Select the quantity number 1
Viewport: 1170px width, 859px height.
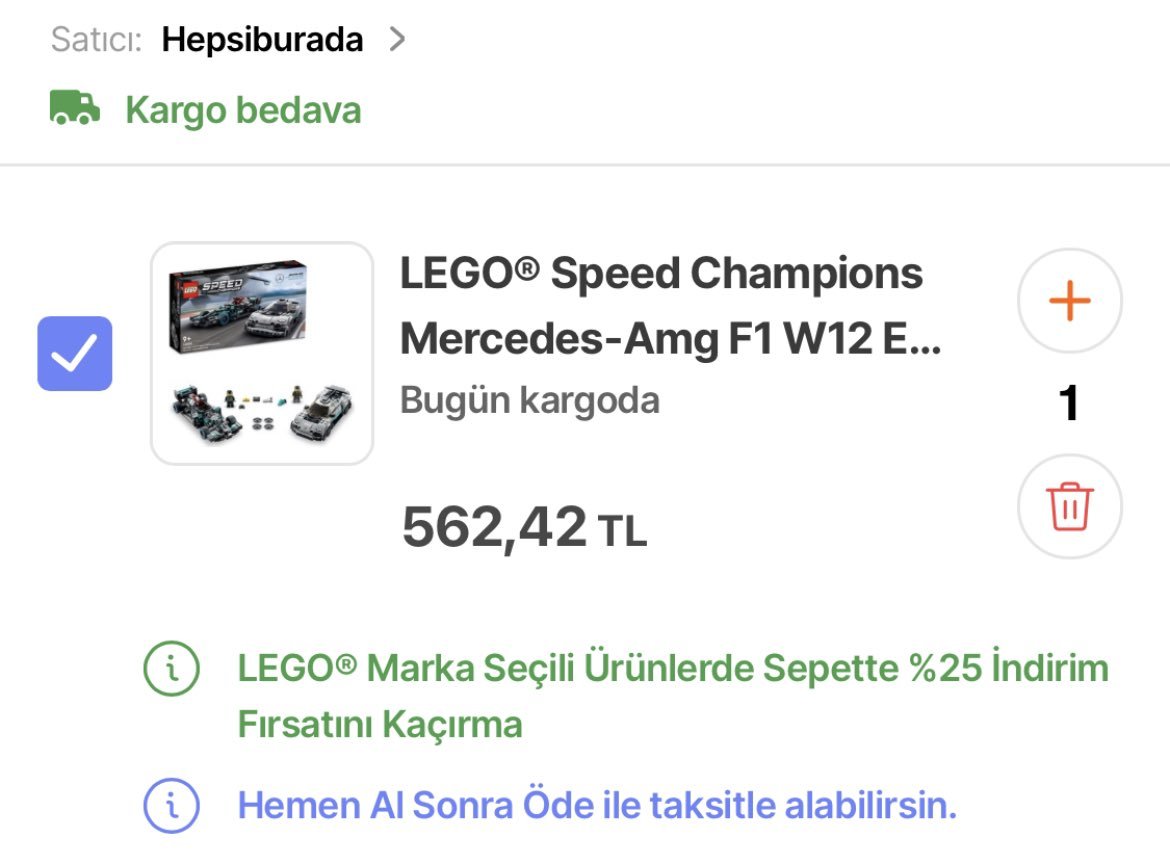(x=1069, y=403)
